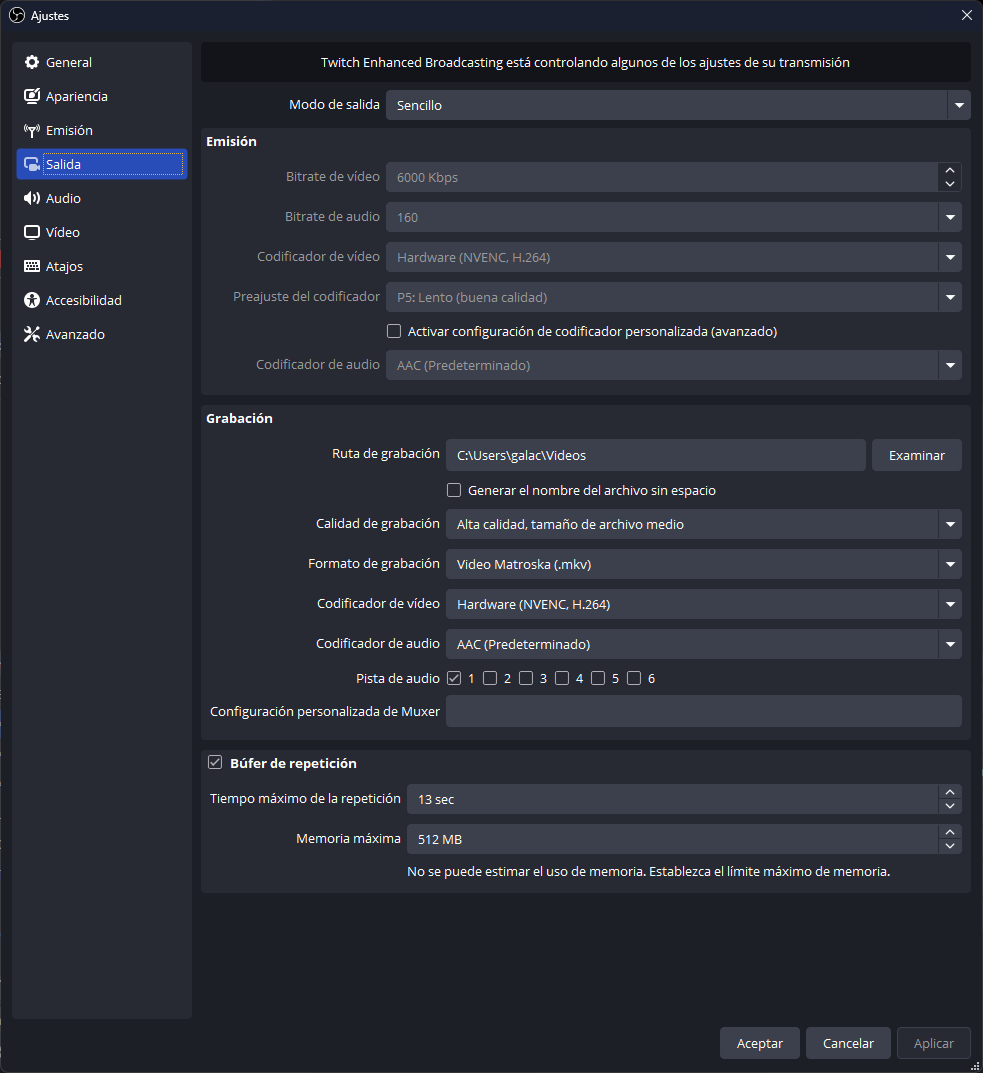
Task: Toggle filename without spaces checkbox
Action: pos(454,490)
